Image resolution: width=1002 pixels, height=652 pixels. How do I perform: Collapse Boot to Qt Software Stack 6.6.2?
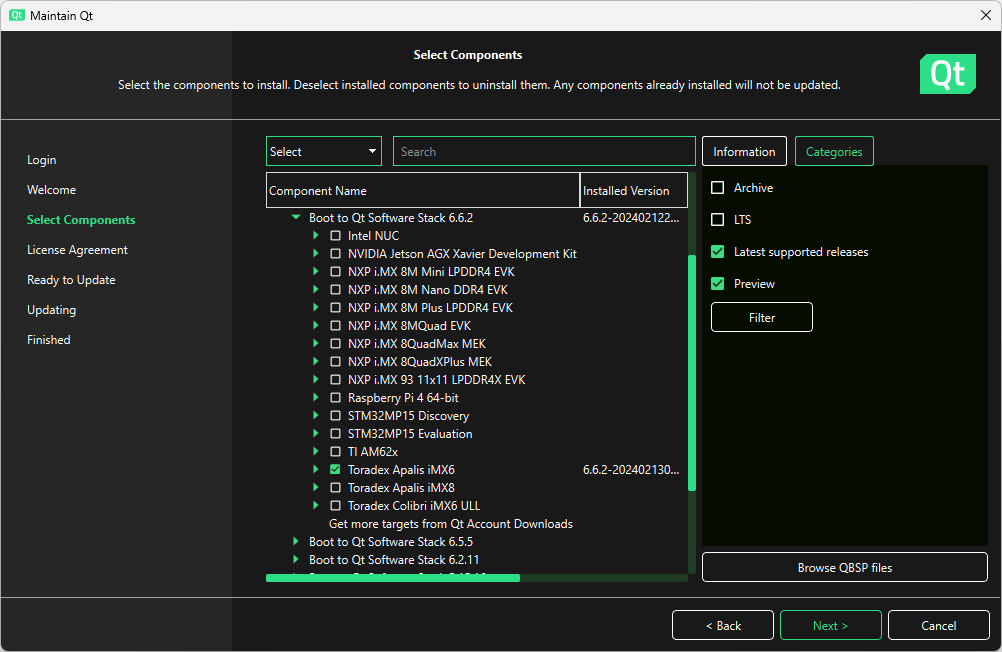pos(296,217)
